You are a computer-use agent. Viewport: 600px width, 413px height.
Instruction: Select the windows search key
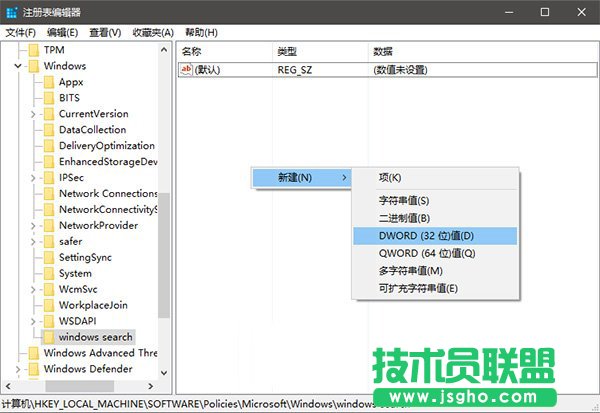pos(95,337)
